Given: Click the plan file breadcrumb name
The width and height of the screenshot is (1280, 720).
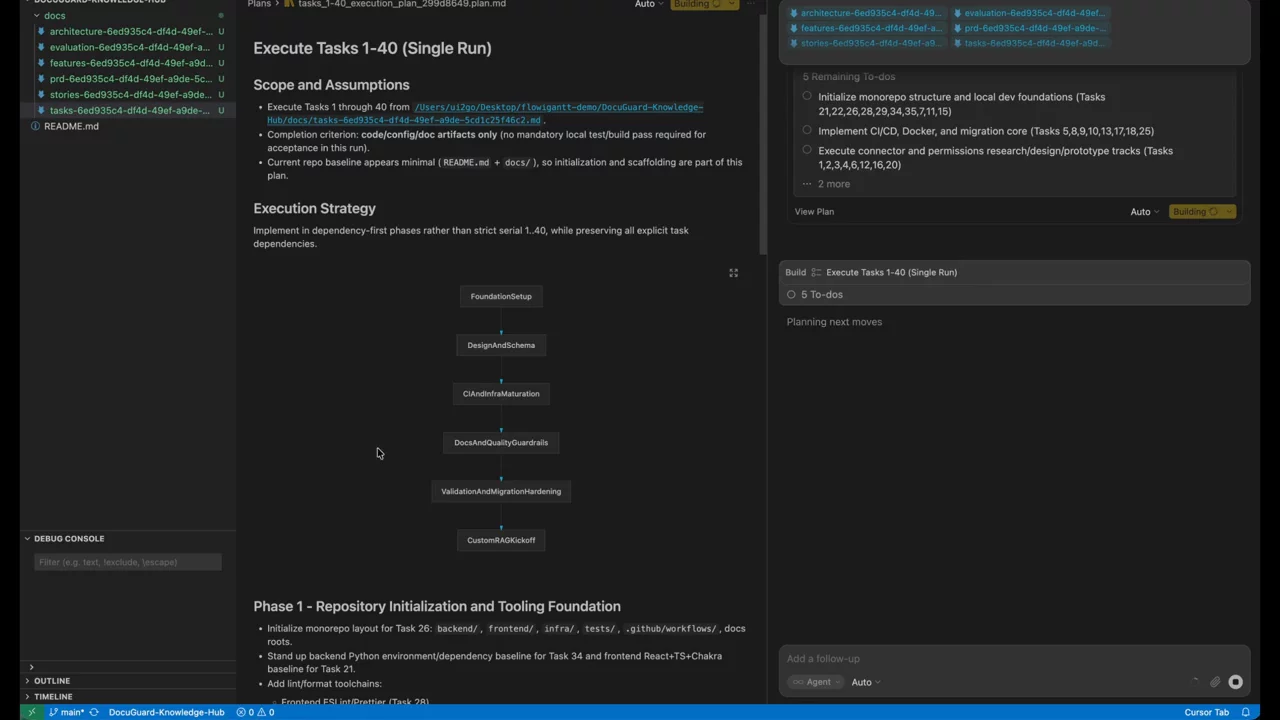Looking at the screenshot, I should click(401, 4).
